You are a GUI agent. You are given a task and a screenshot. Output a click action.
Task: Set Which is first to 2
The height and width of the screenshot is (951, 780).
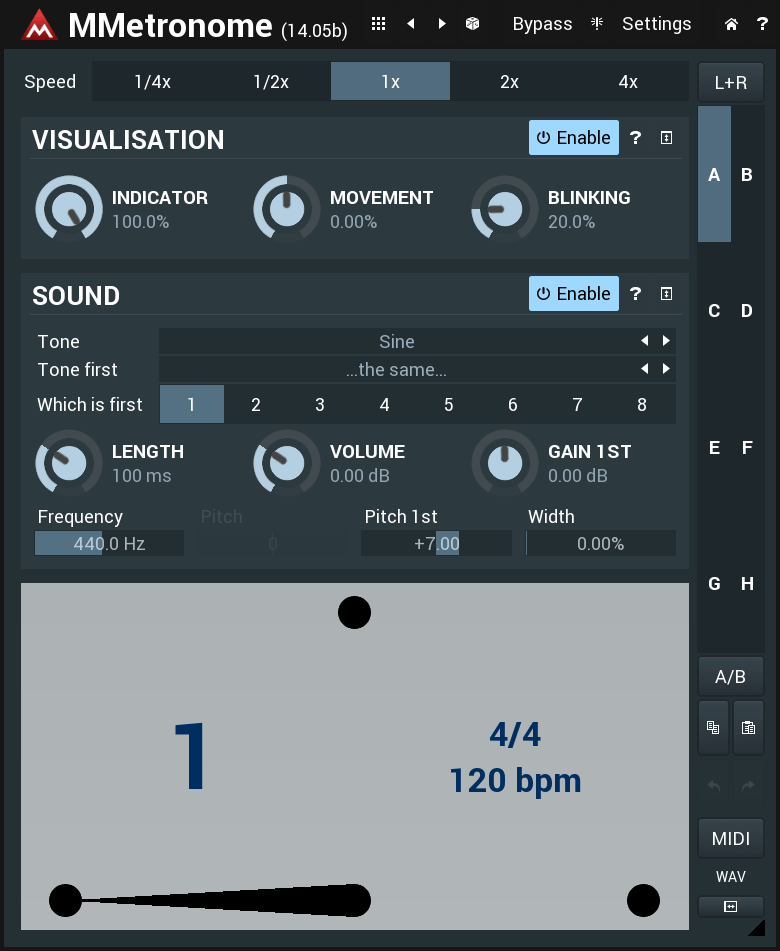(256, 404)
